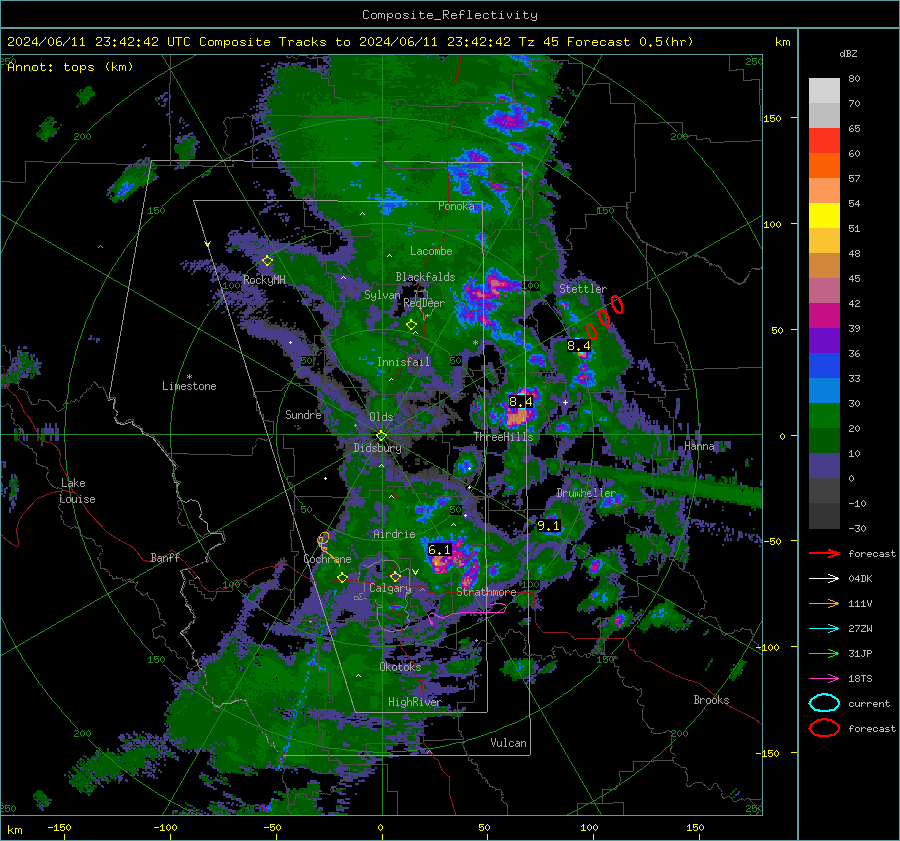Screen dimensions: 900x841
Task: Click the yellow 54-51 dBZ color swatch
Action: click(x=824, y=216)
